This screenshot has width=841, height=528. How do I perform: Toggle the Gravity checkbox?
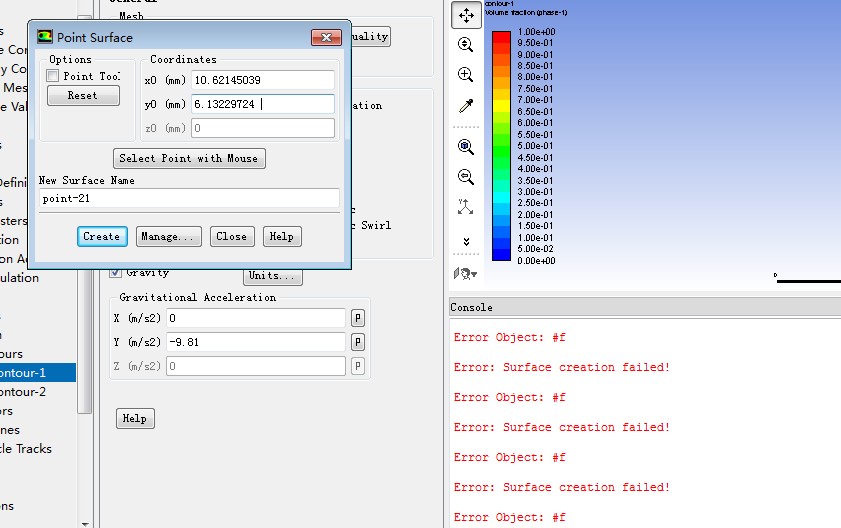(x=115, y=273)
